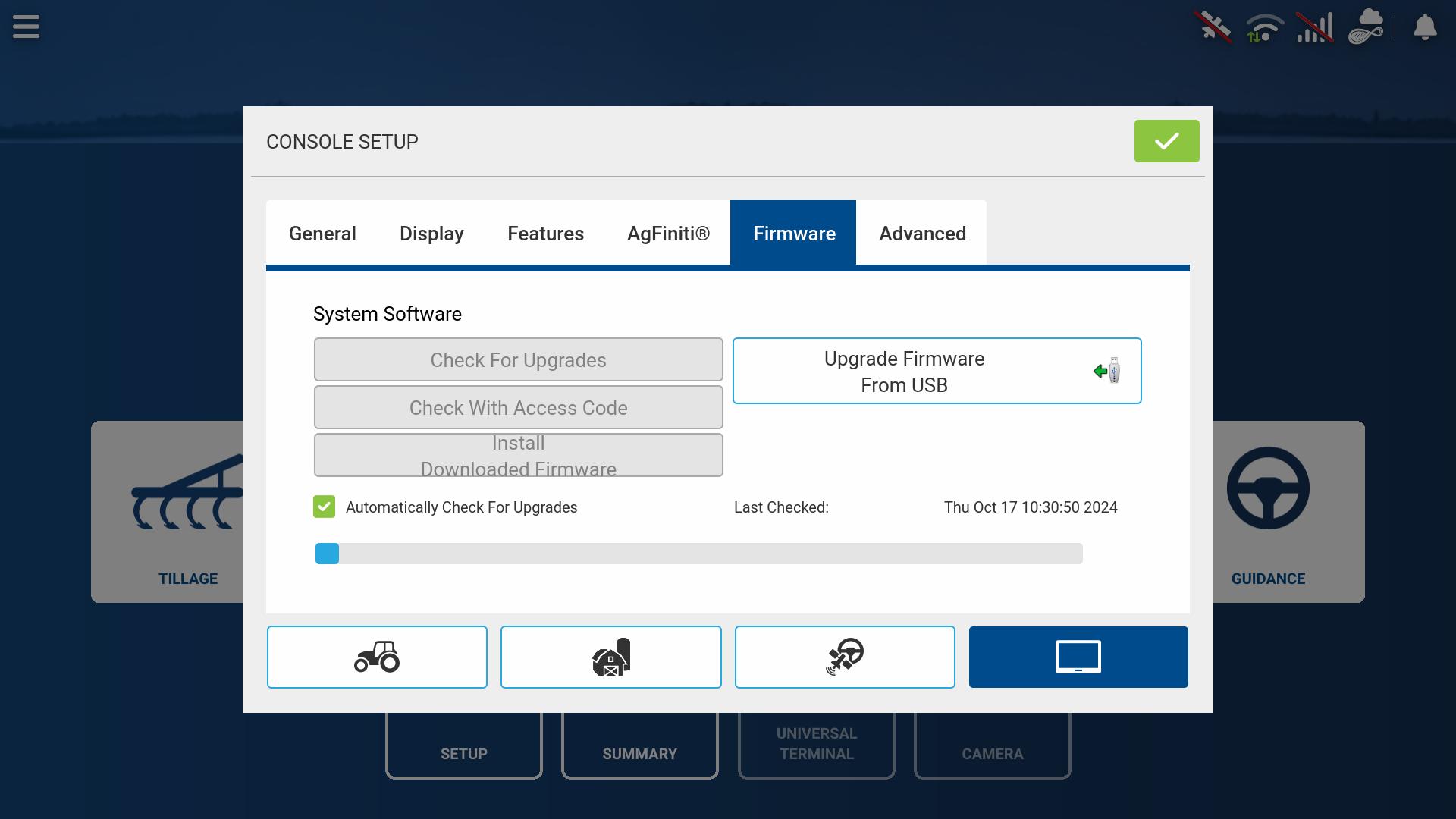Image resolution: width=1456 pixels, height=819 pixels.
Task: Click the firmware download progress bar
Action: (698, 554)
